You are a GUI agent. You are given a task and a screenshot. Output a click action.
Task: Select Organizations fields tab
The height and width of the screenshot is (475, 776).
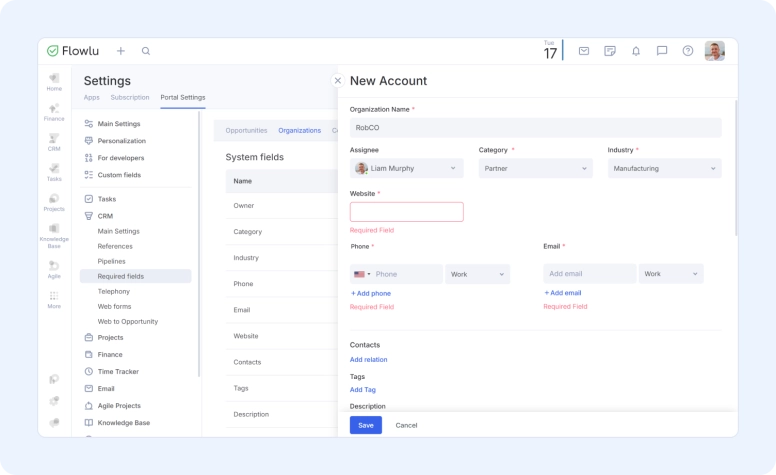299,131
